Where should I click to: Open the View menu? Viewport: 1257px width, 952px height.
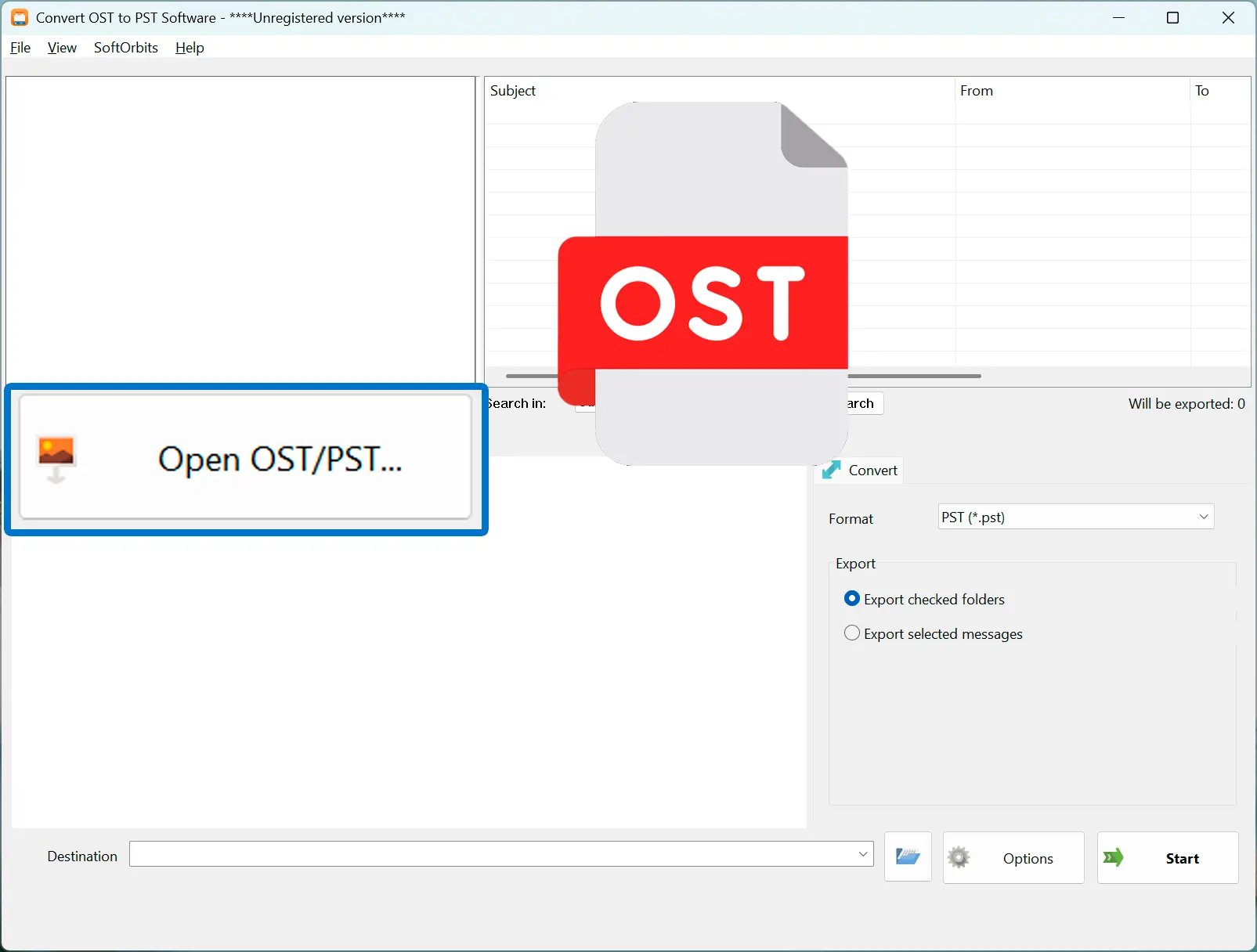tap(62, 48)
